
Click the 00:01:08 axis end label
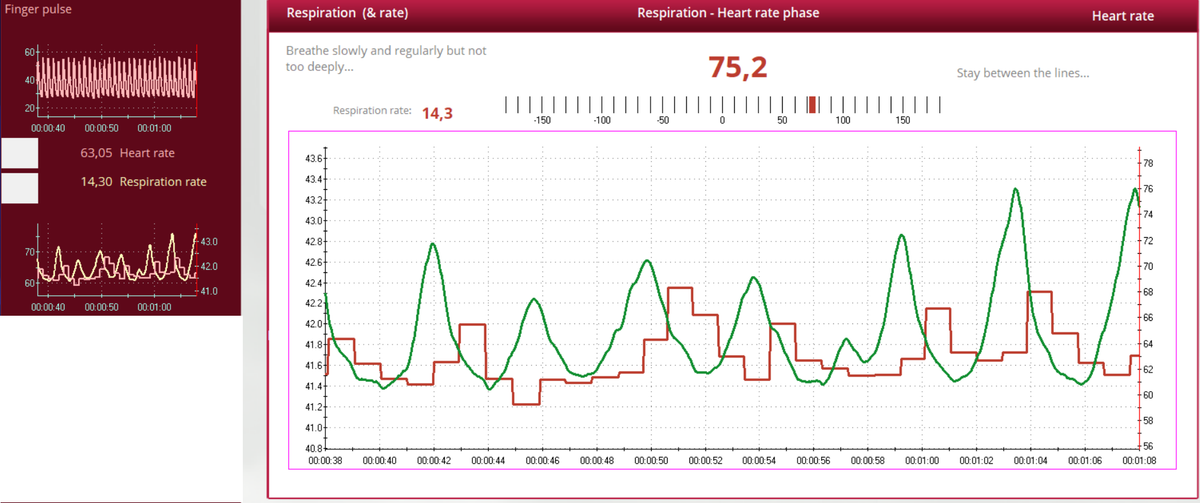coord(1138,461)
